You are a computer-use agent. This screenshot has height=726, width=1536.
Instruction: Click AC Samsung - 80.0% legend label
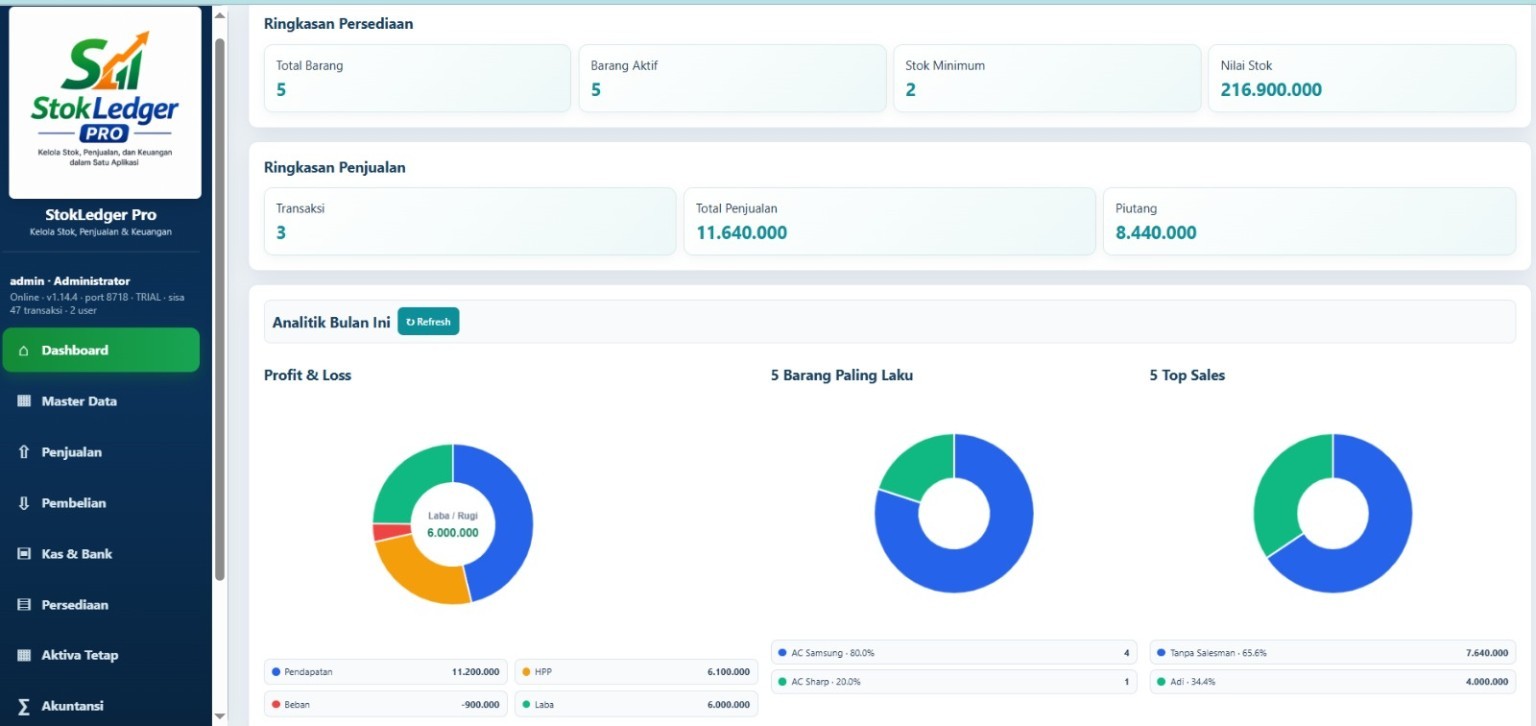point(833,653)
